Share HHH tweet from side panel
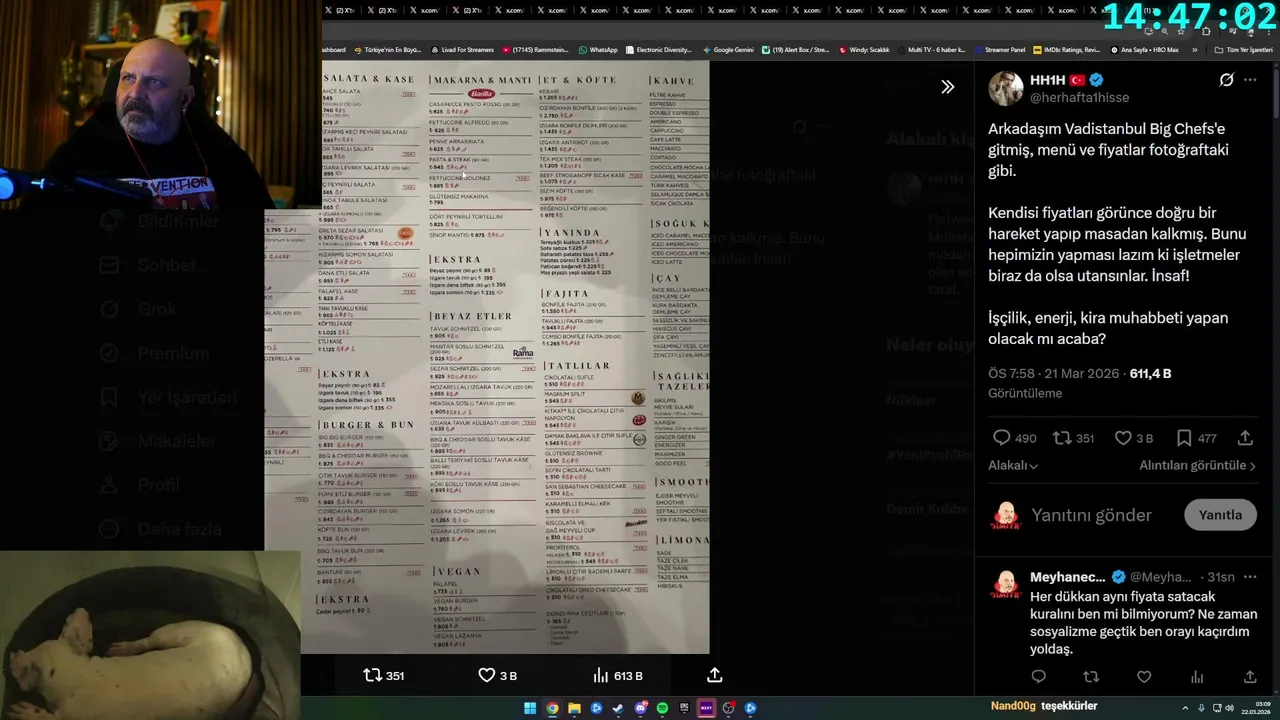The height and width of the screenshot is (720, 1280). tap(1245, 438)
